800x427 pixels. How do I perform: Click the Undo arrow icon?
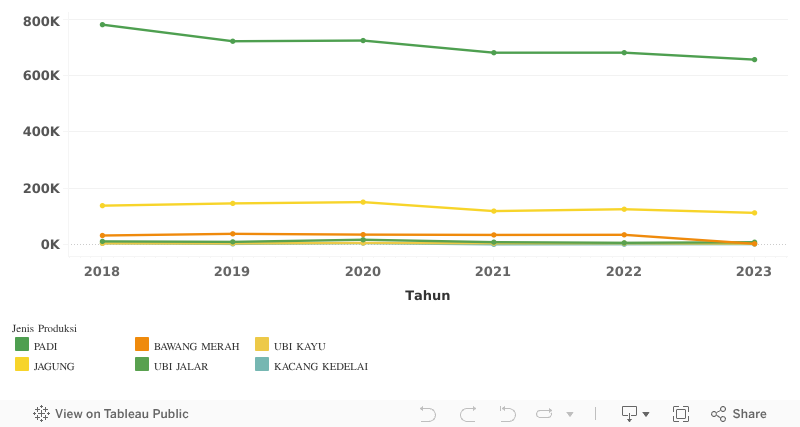(x=428, y=413)
